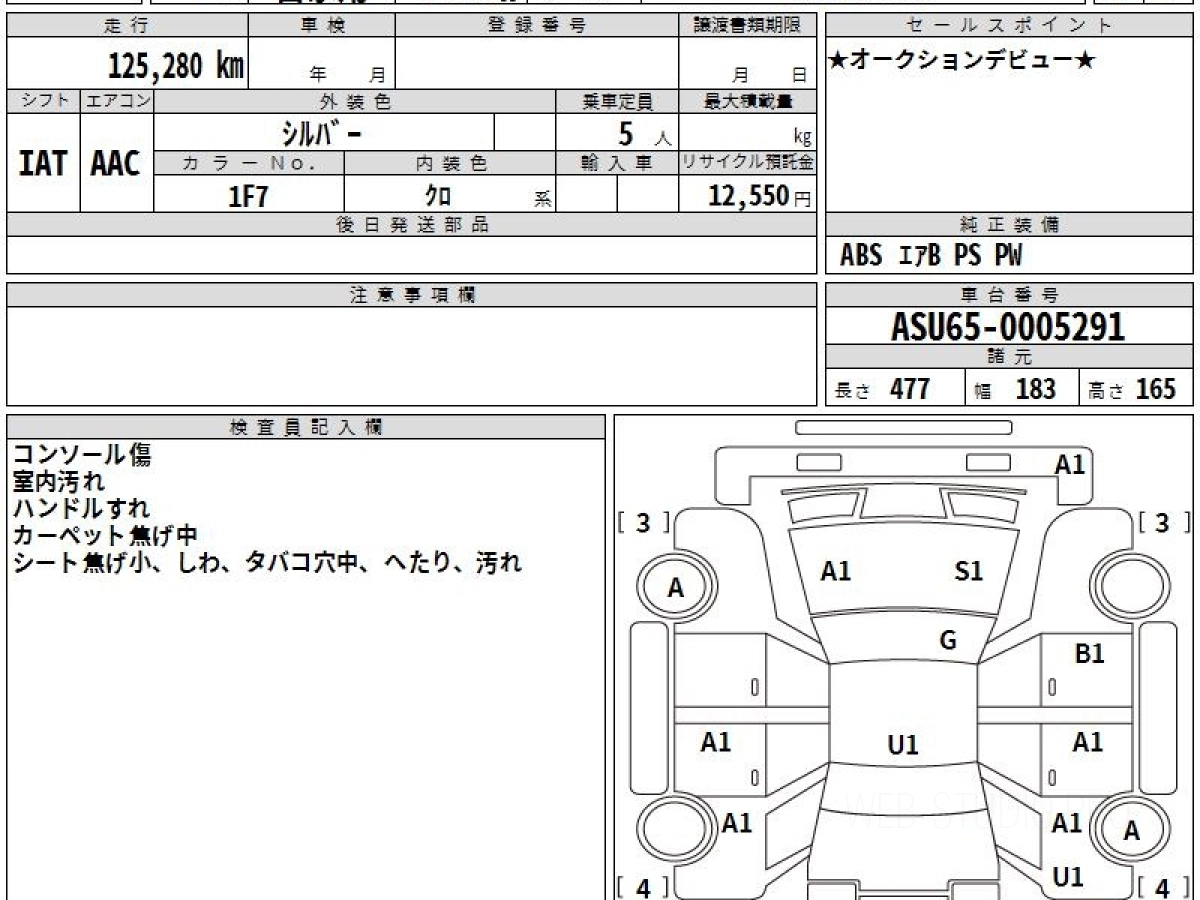Click the ABS エアB PS PW equipment line
The width and height of the screenshot is (1200, 900).
tap(931, 256)
